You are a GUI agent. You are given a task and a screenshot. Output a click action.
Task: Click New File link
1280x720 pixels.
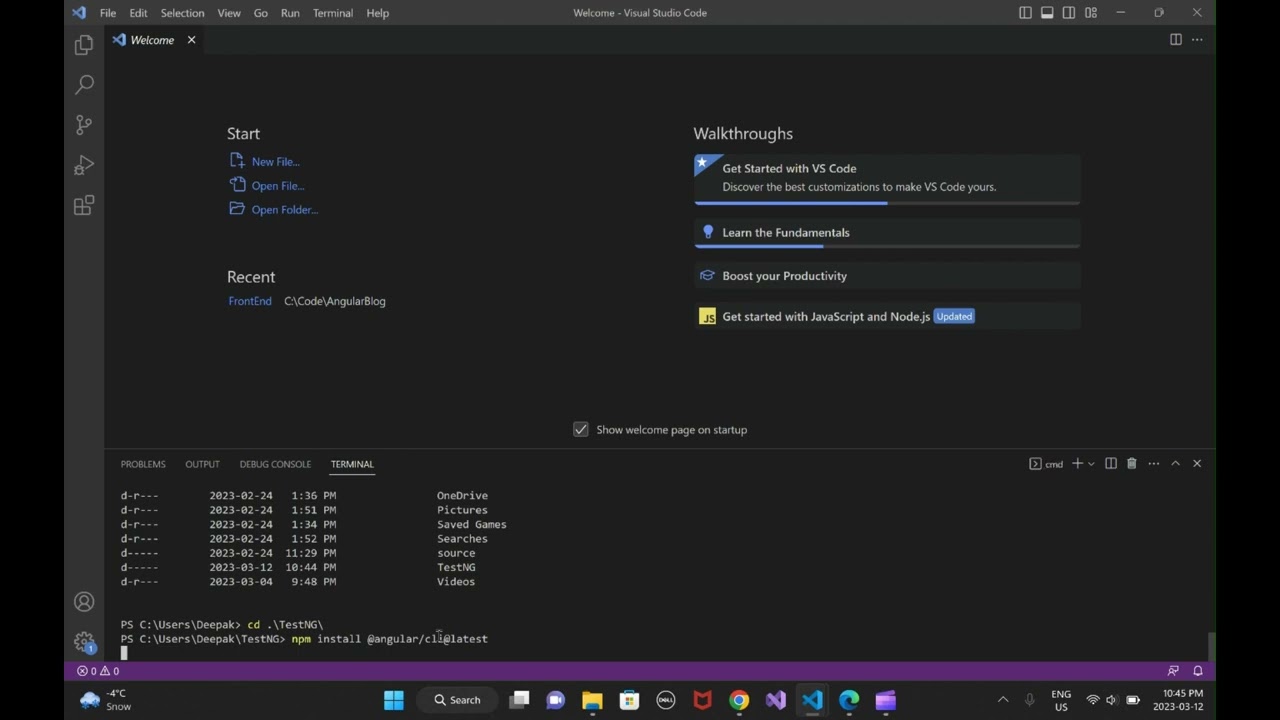click(x=265, y=161)
